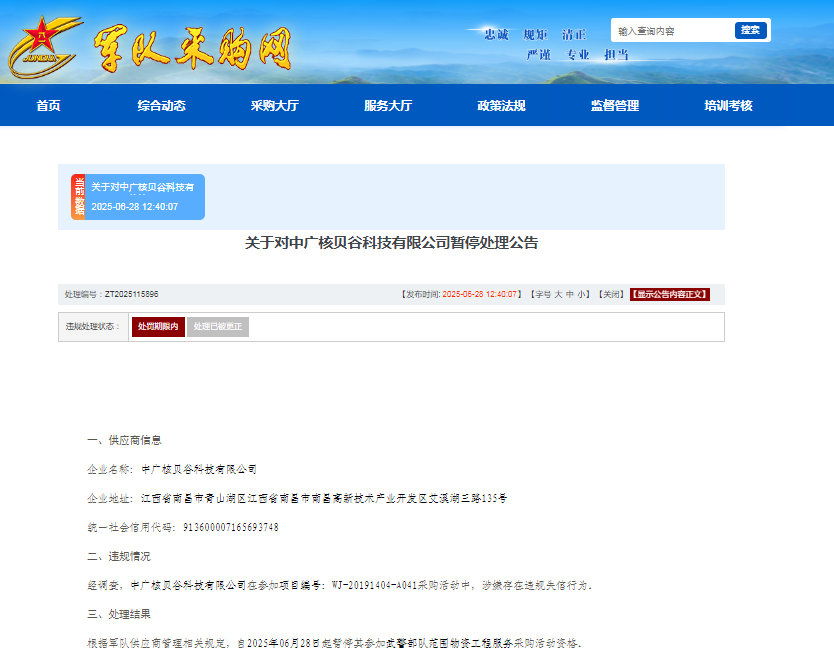Click the line mentioning WJ-20191404-A041

tap(340, 585)
